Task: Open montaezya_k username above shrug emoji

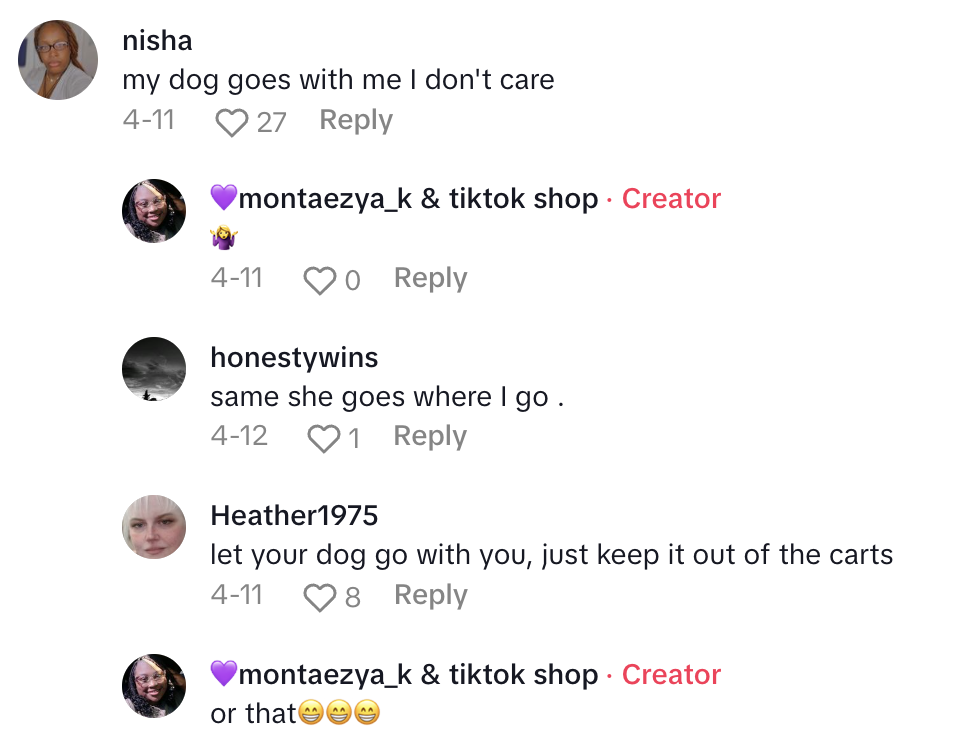Action: click(x=417, y=199)
